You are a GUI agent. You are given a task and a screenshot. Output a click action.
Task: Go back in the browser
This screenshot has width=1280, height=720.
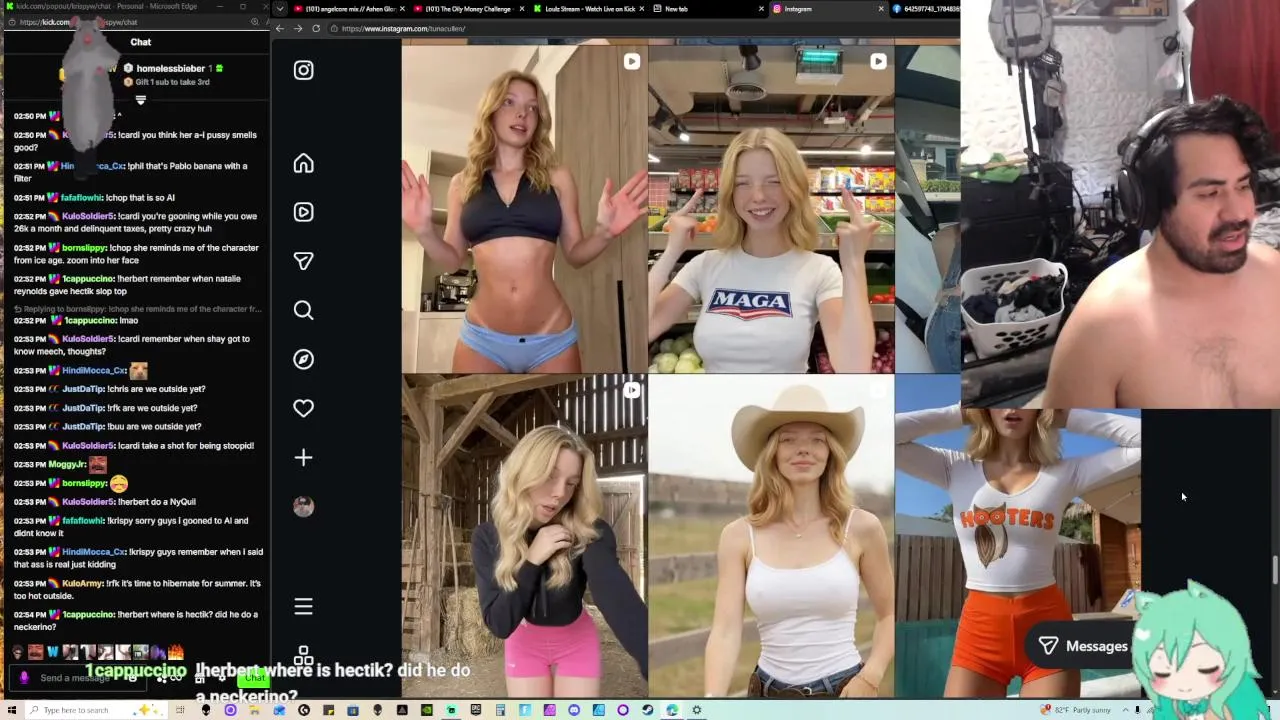tap(280, 28)
